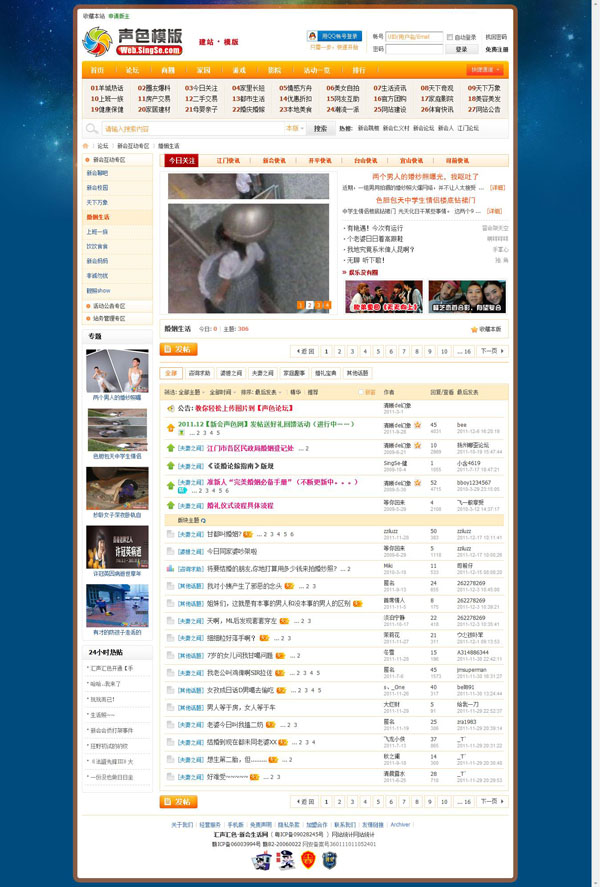The height and width of the screenshot is (887, 600).
Task: Click the hot badge after 我对小姨产生了邪恶的念头
Action: (x=289, y=586)
